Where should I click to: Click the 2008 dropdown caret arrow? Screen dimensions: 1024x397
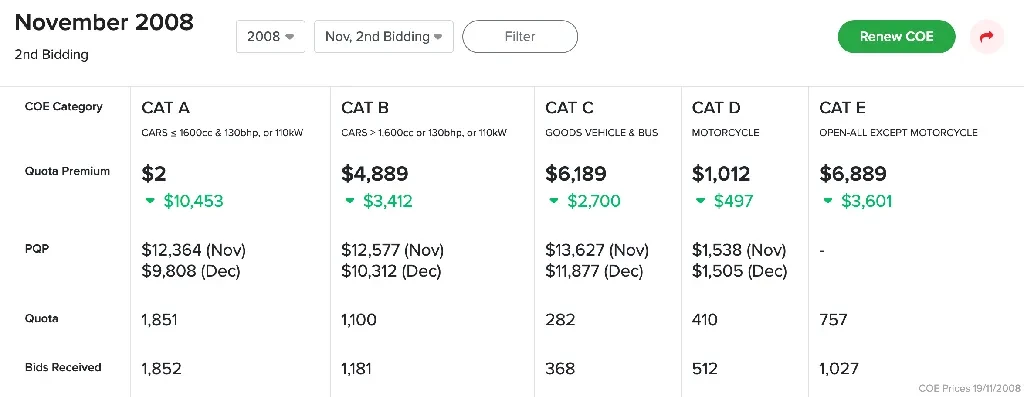pyautogui.click(x=291, y=37)
